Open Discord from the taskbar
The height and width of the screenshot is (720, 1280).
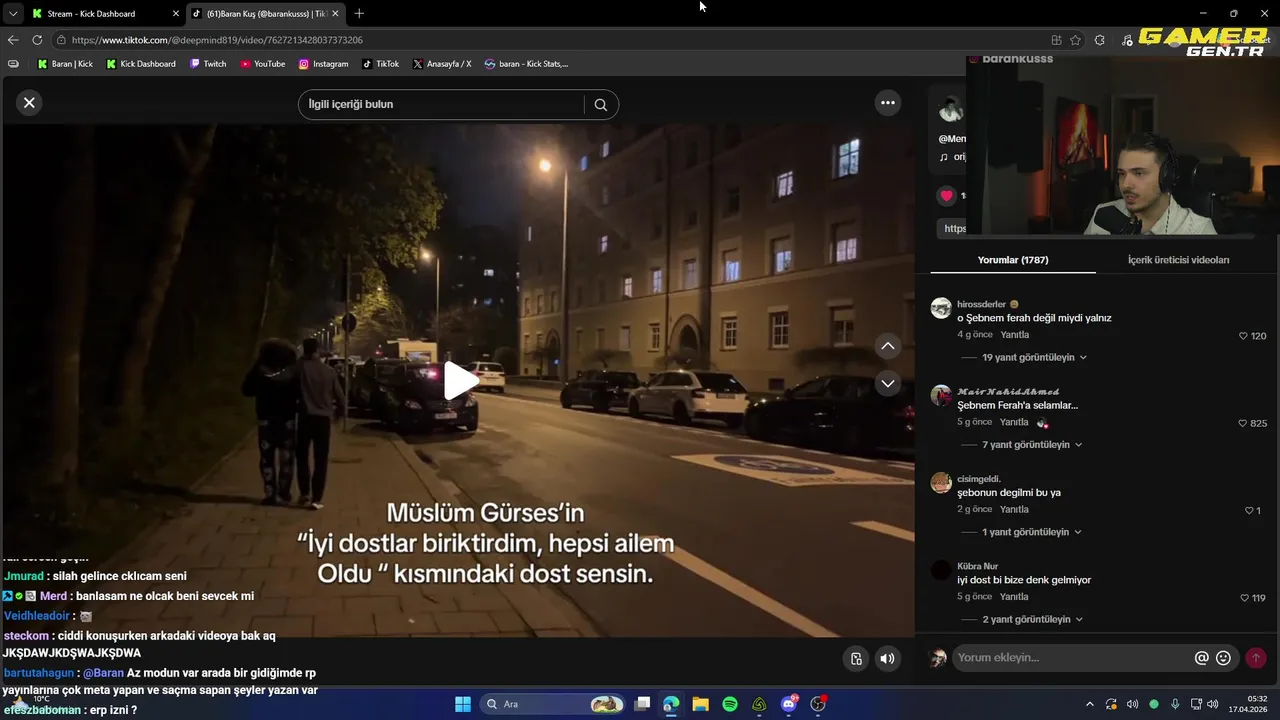pyautogui.click(x=789, y=704)
